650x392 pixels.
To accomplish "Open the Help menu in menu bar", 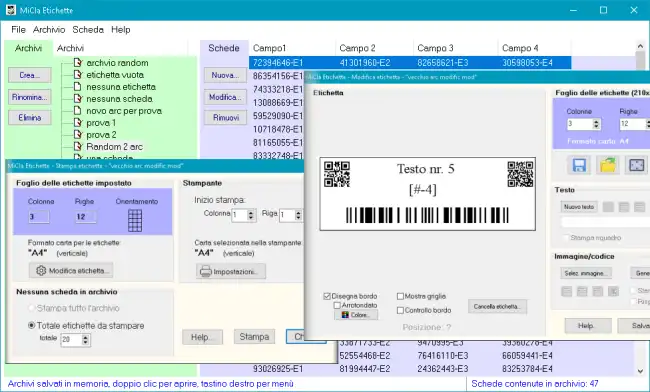I will (x=121, y=29).
